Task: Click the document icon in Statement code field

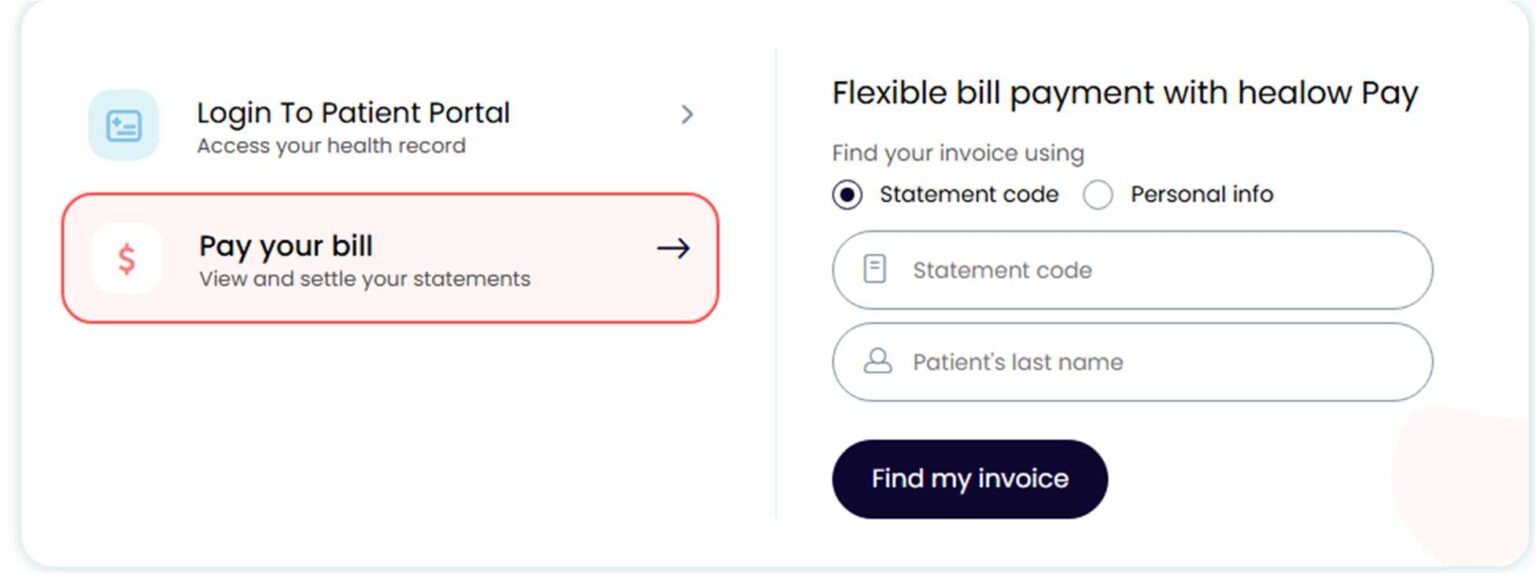Action: pos(875,269)
